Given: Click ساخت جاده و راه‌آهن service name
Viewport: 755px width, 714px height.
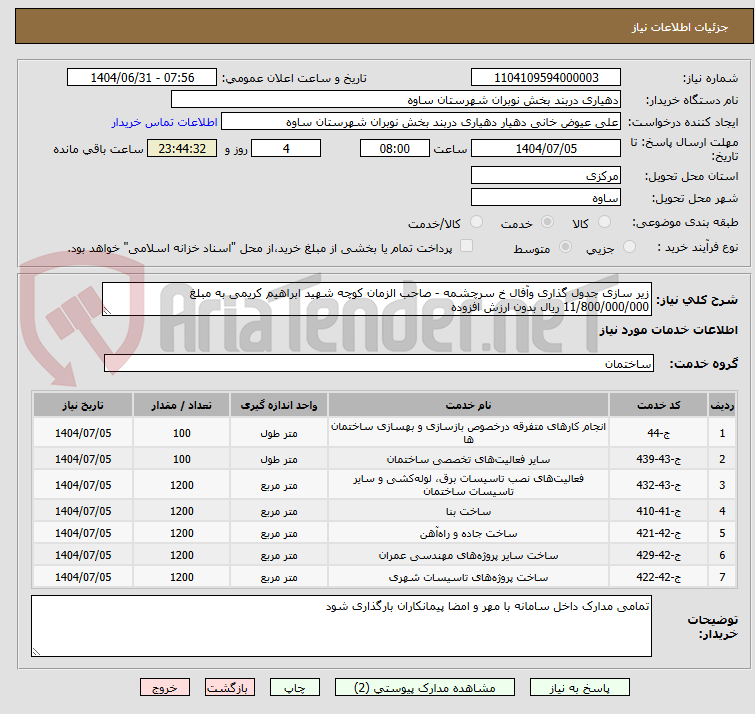Looking at the screenshot, I should pyautogui.click(x=469, y=533).
